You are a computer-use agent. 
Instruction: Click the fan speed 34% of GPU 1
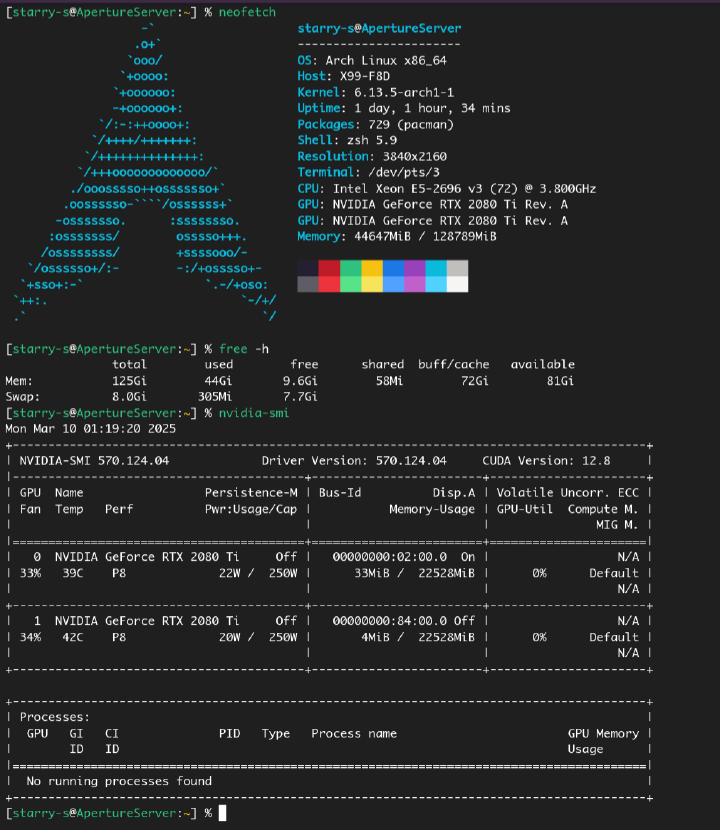click(30, 637)
